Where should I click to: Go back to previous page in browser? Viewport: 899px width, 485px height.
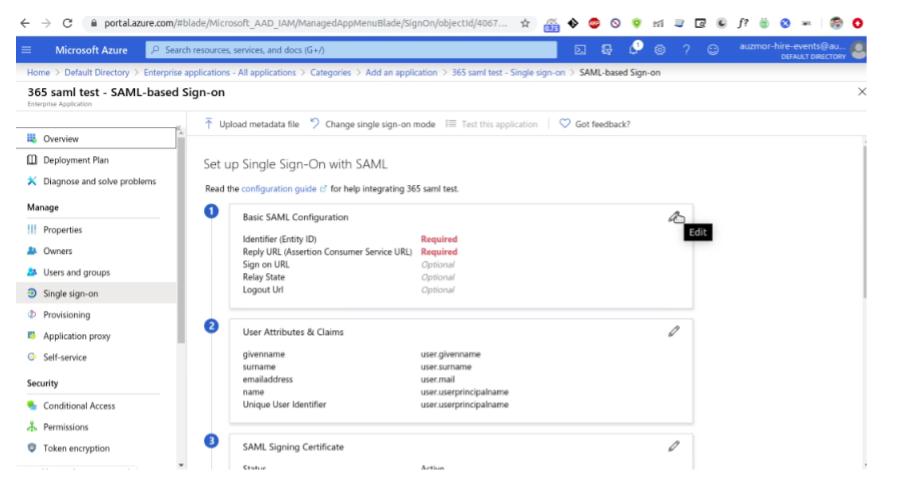25,23
